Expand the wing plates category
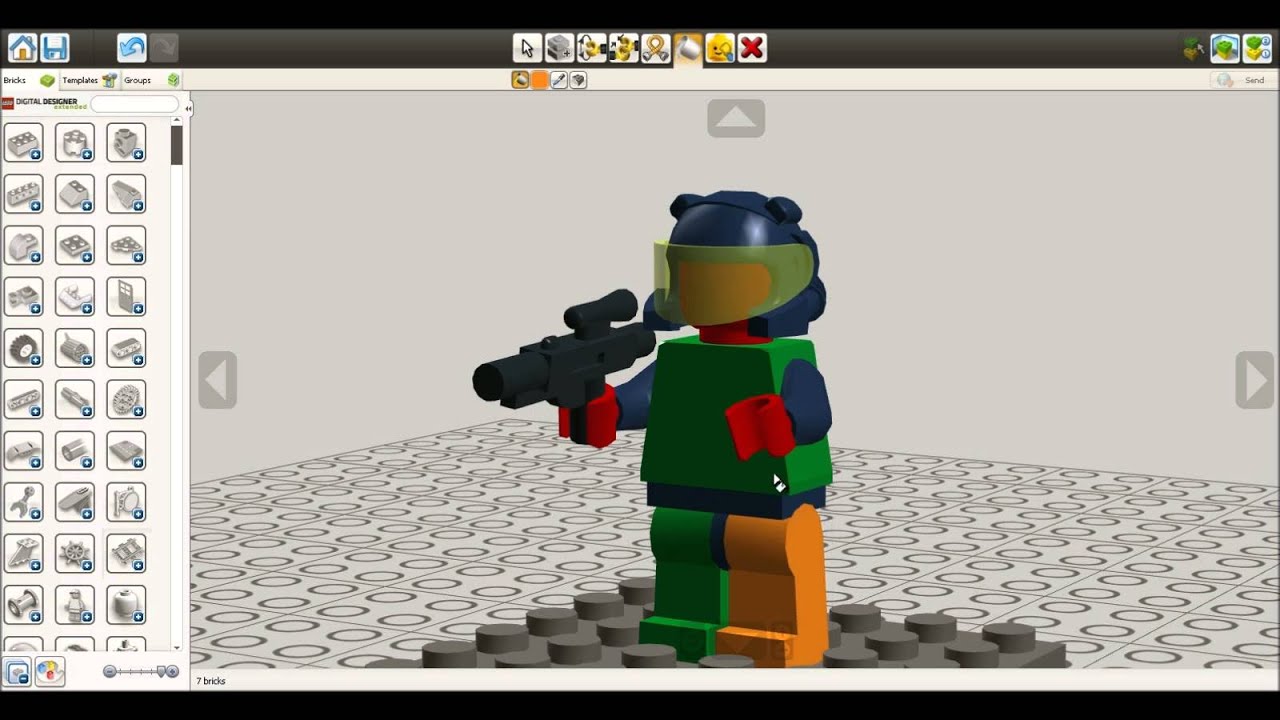 23,554
